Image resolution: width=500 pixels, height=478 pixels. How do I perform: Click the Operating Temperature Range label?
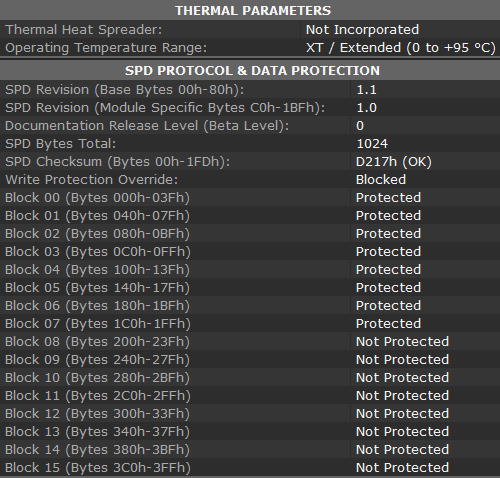pos(106,48)
